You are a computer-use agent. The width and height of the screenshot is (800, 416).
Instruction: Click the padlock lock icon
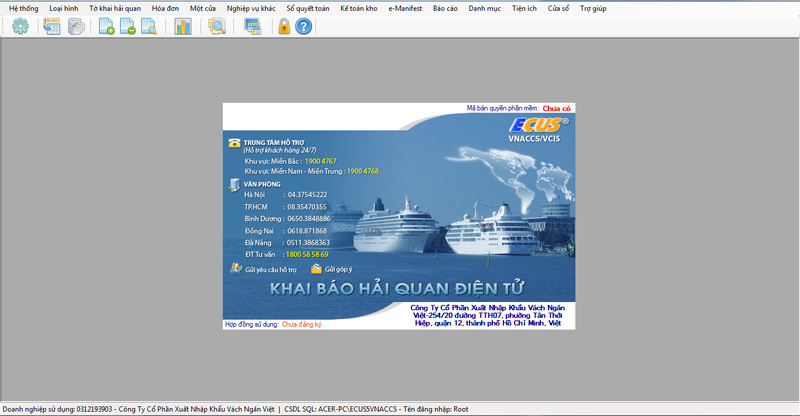click(x=284, y=26)
